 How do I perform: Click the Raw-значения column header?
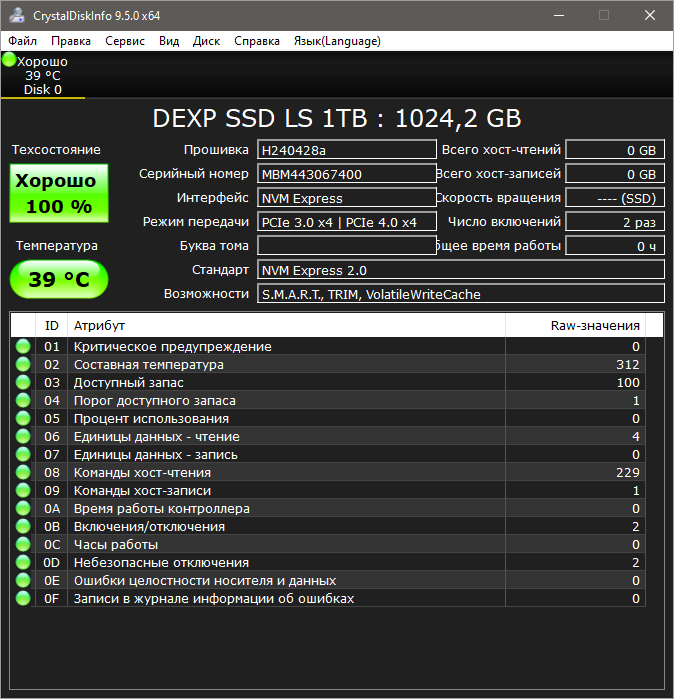point(594,326)
